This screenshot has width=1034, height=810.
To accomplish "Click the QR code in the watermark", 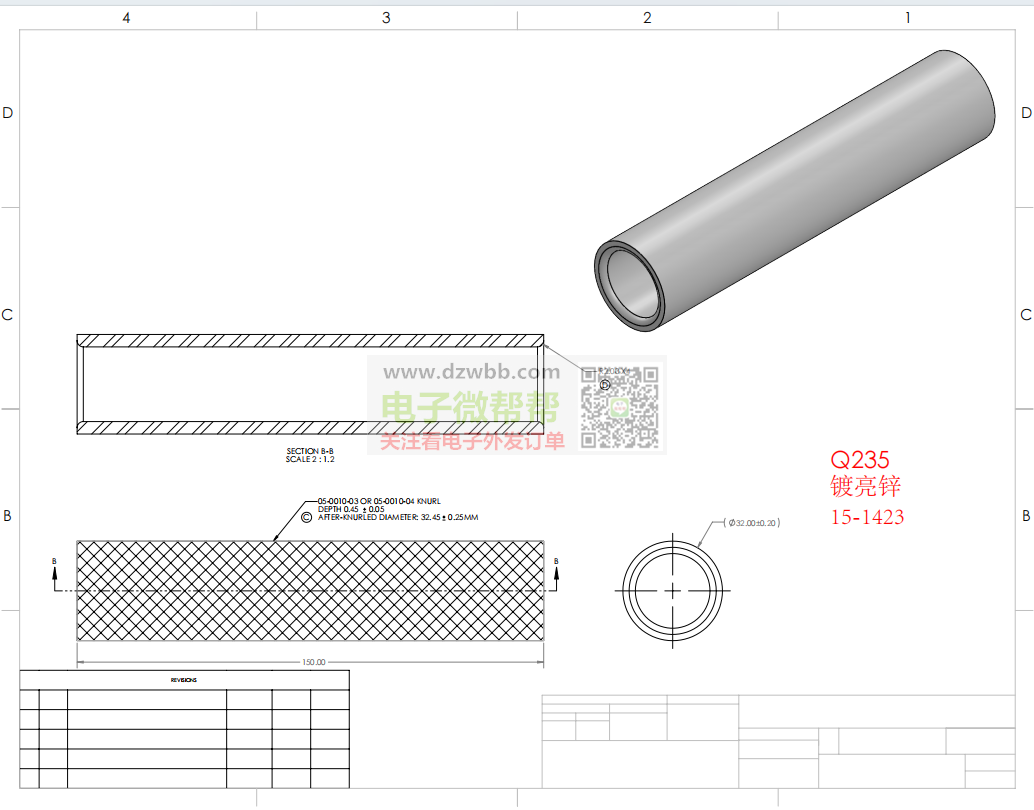I will 620,407.
